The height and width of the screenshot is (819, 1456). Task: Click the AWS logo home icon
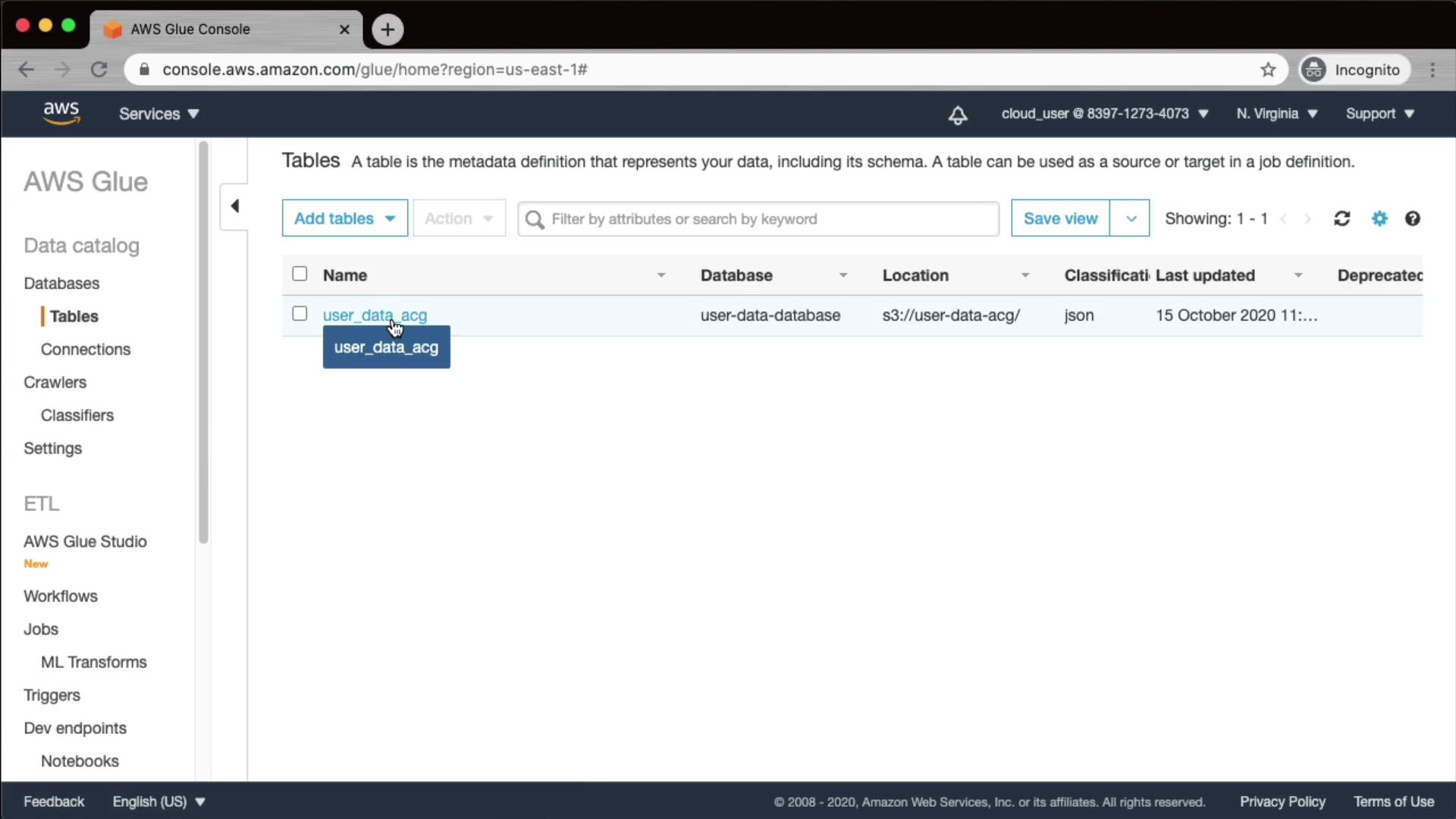click(61, 113)
